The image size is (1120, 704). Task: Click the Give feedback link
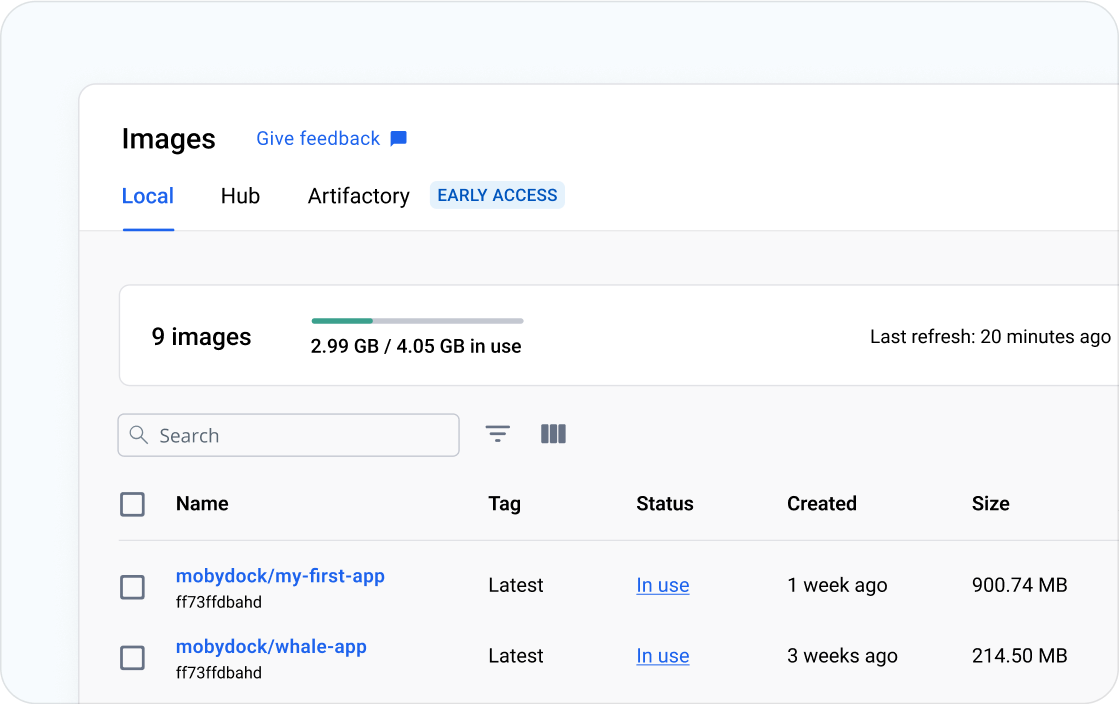click(x=318, y=139)
